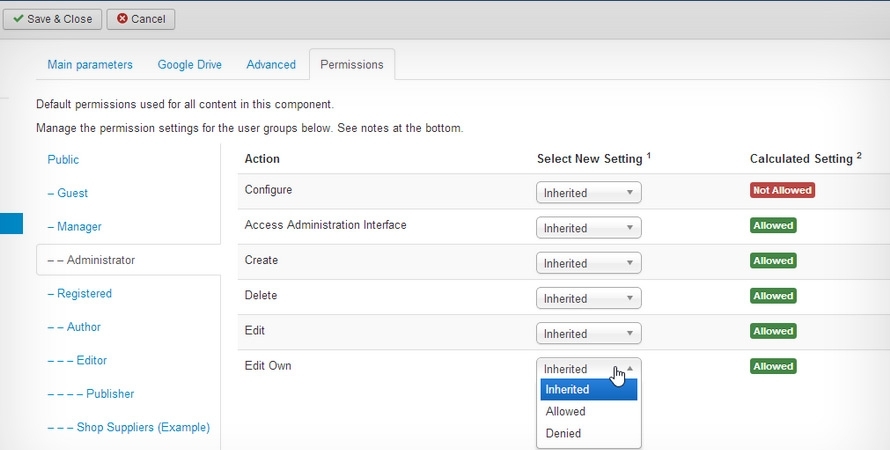The height and width of the screenshot is (450, 890).
Task: Select the Guest user group
Action: pyautogui.click(x=68, y=193)
